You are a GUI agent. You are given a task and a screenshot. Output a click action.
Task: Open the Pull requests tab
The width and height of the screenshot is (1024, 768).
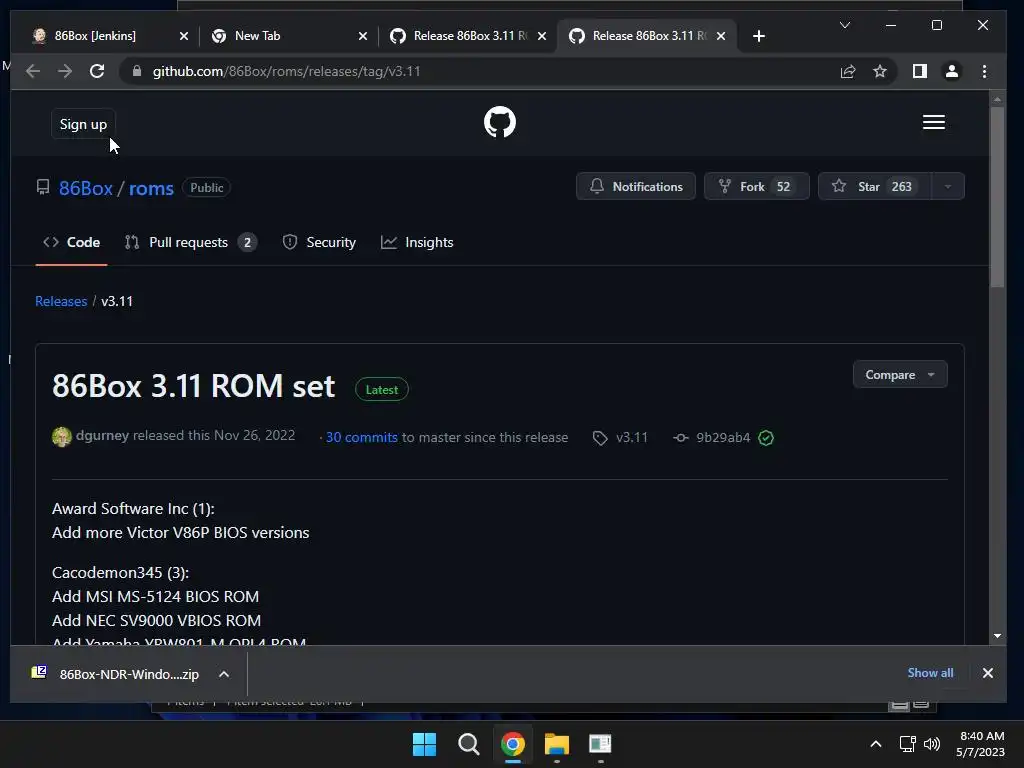[190, 242]
